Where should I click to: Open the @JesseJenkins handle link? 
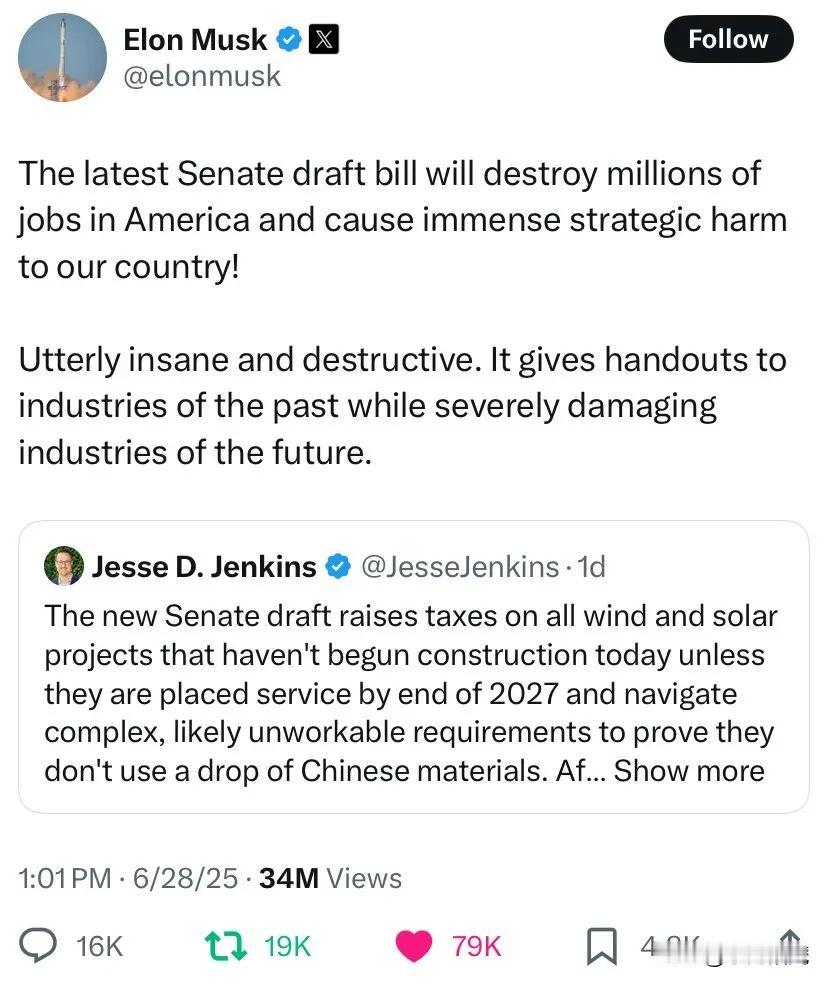[460, 567]
